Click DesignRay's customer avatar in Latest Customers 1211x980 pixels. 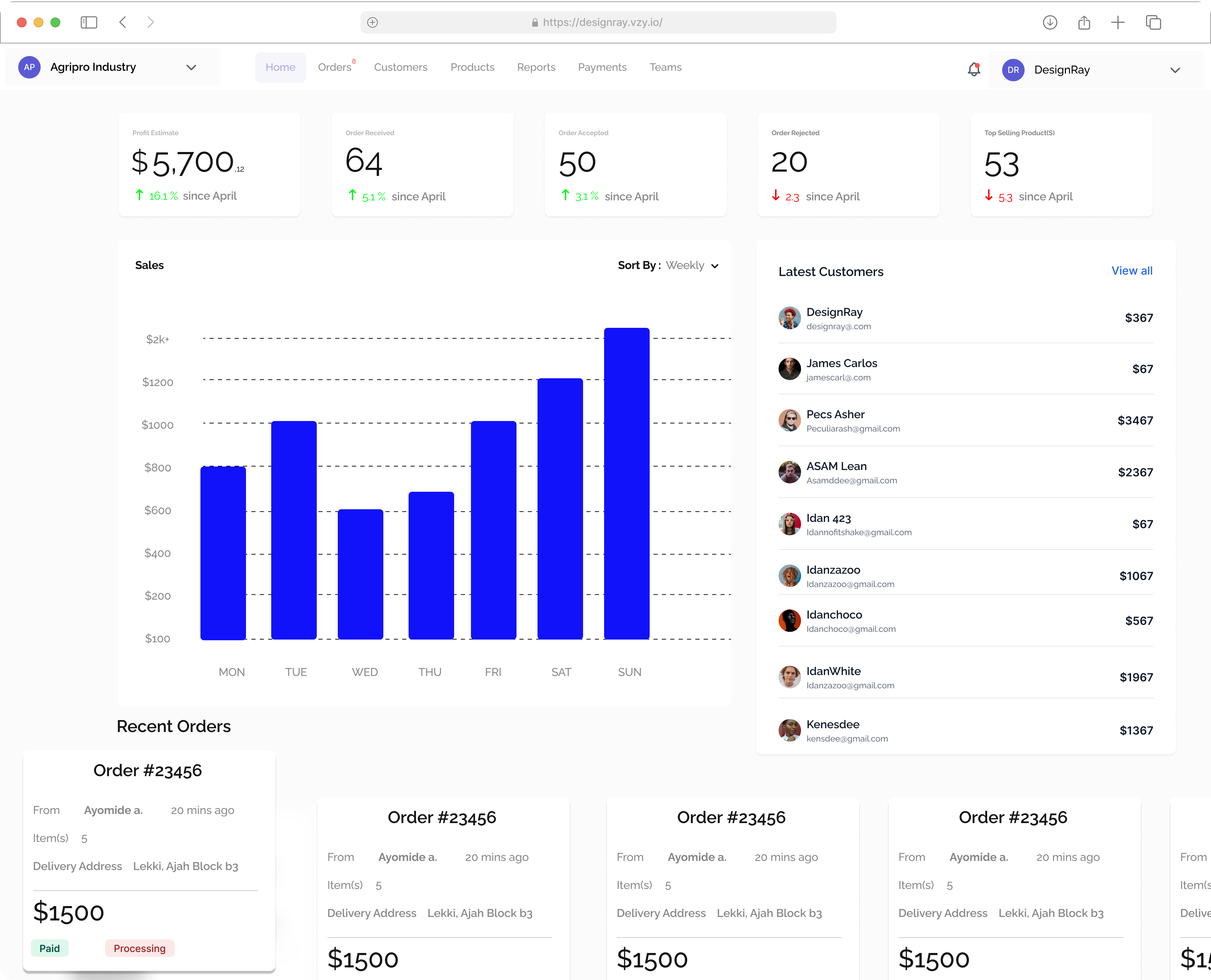pos(789,318)
